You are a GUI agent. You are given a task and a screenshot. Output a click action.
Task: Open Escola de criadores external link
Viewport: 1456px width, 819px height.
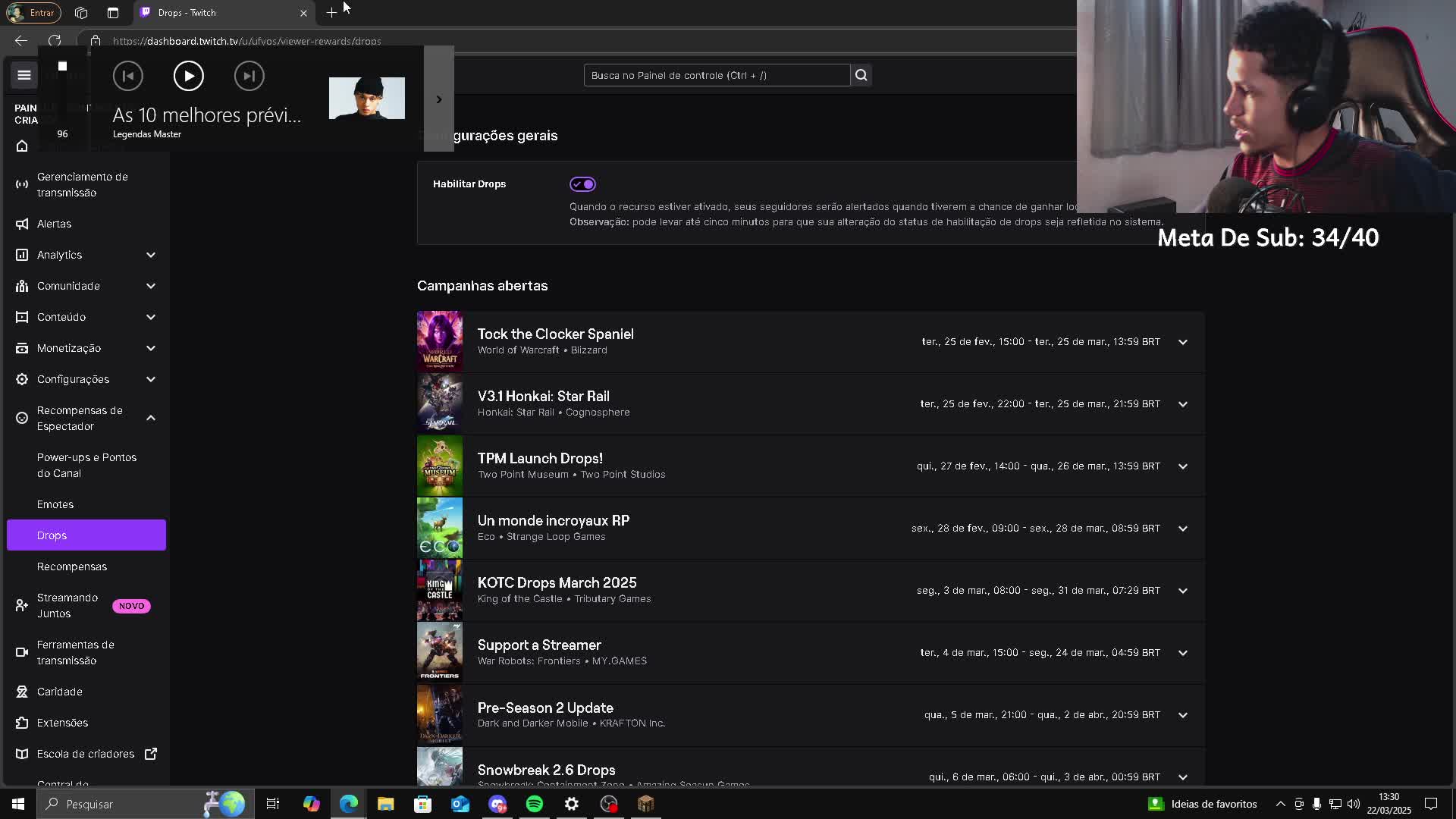tap(86, 754)
